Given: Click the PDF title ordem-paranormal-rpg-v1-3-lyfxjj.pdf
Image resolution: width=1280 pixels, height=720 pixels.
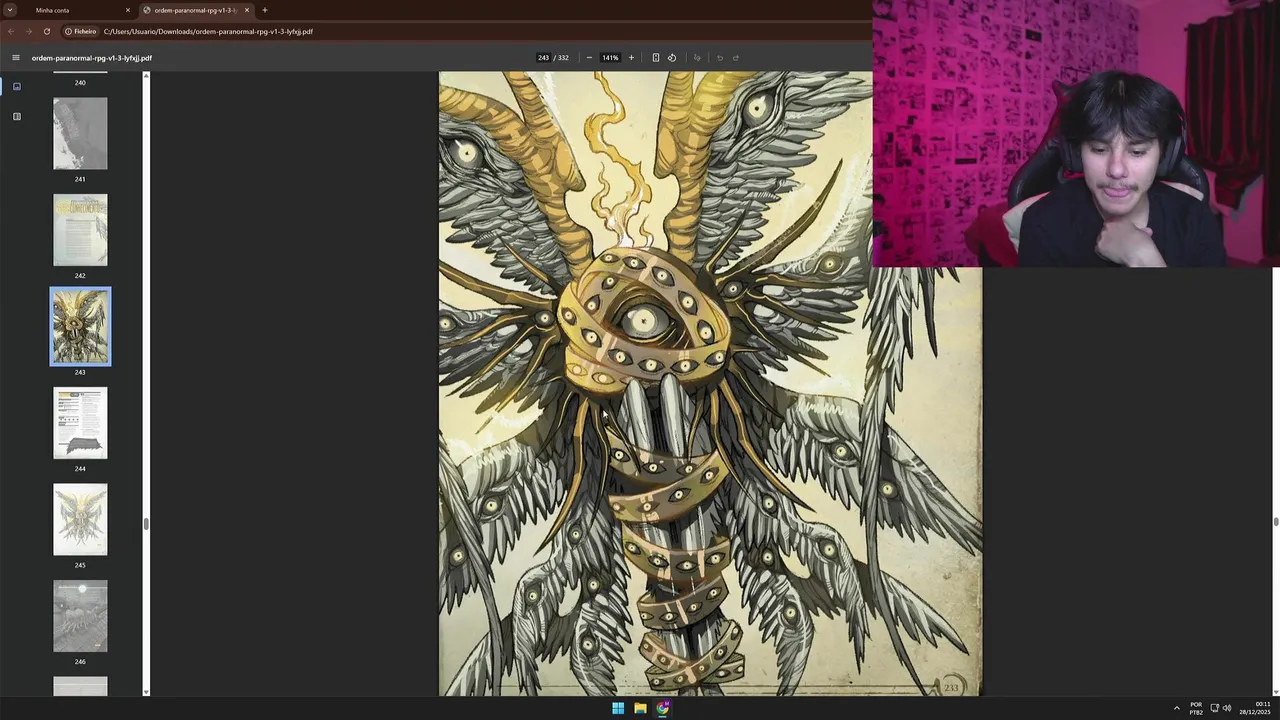Looking at the screenshot, I should (x=92, y=58).
